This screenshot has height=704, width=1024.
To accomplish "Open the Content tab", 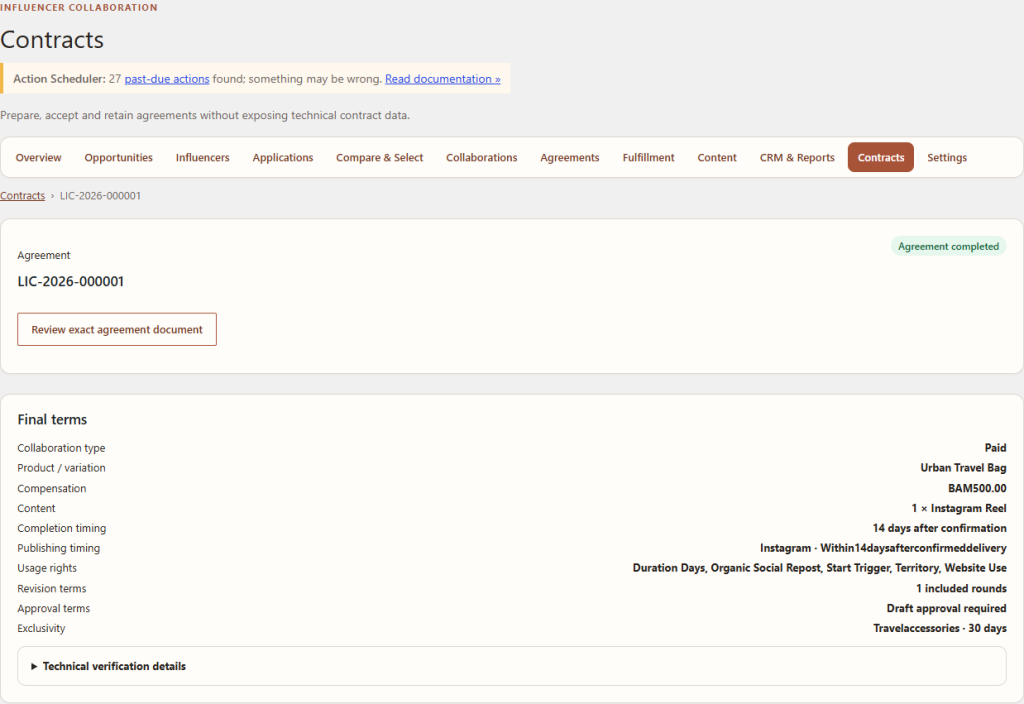I will (x=717, y=157).
